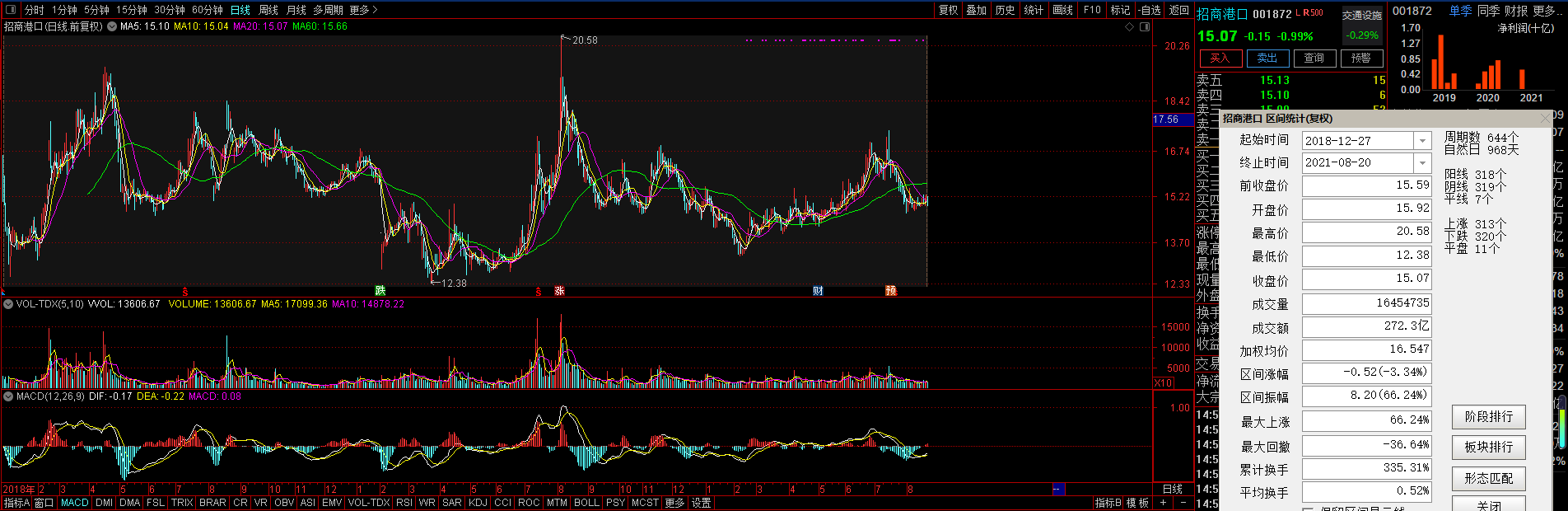The image size is (1568, 511).
Task: Select the RSI indicator tab
Action: click(x=404, y=503)
